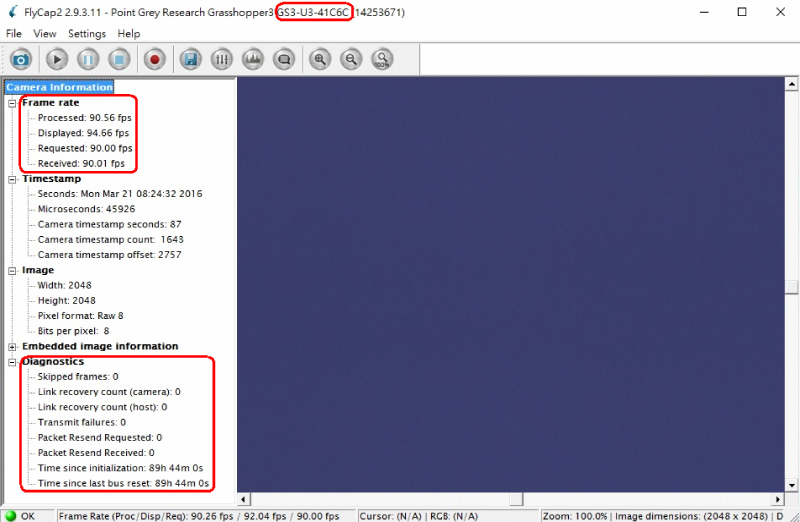The height and width of the screenshot is (522, 800).
Task: Collapse the Frame rate tree node
Action: click(x=13, y=103)
